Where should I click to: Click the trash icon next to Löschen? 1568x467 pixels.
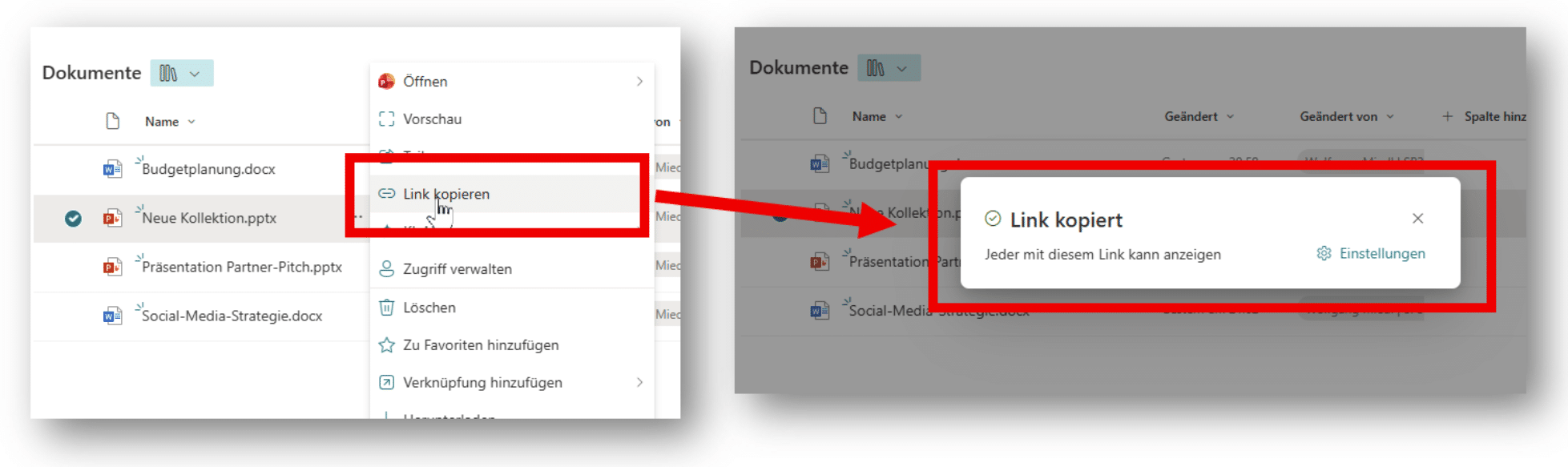click(x=386, y=308)
